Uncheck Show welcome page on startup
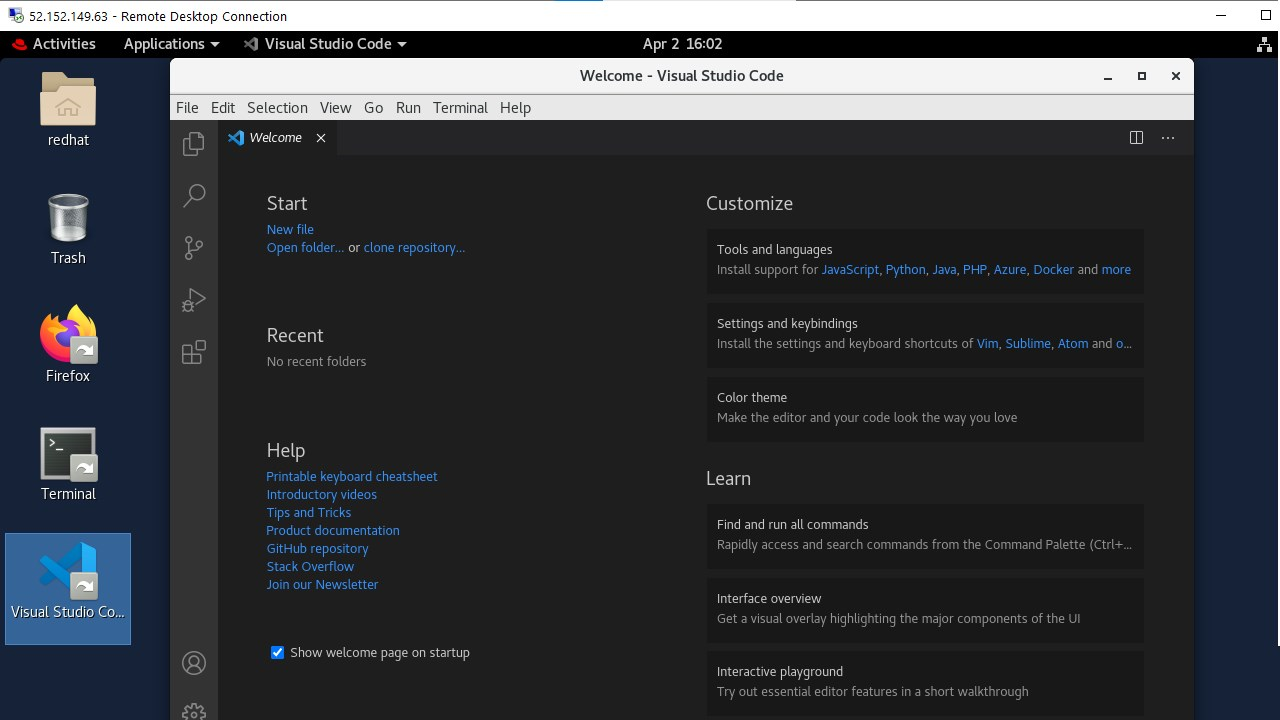This screenshot has width=1280, height=720. [x=278, y=653]
